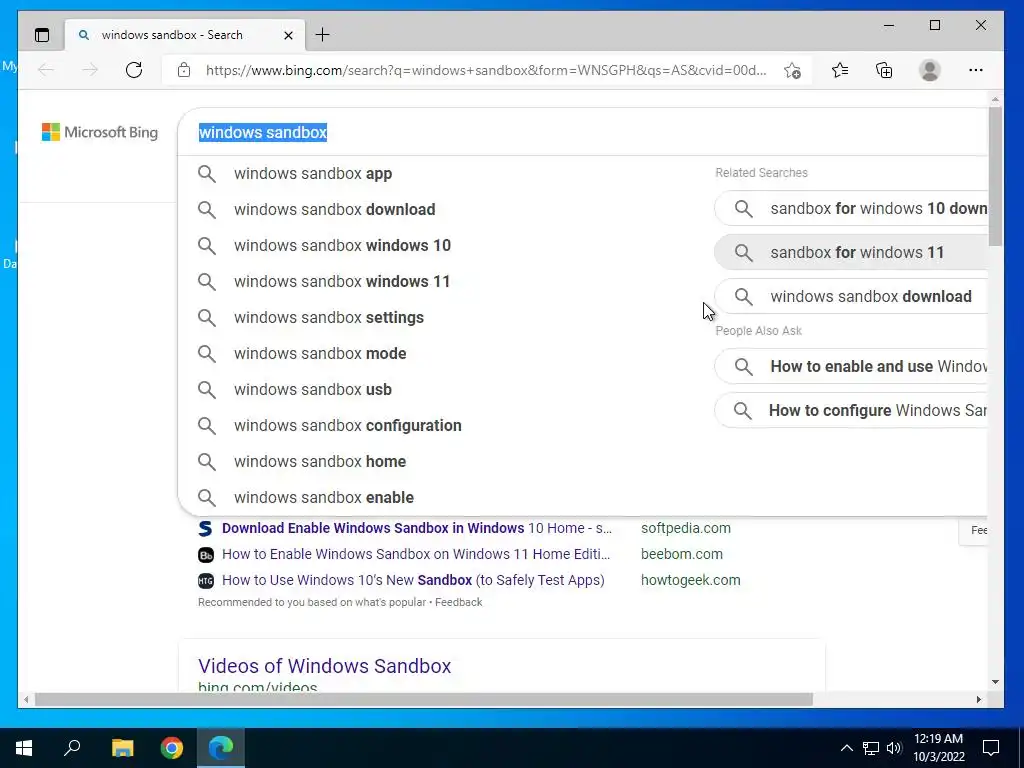Open the notification center icon
Viewport: 1024px width, 768px height.
pyautogui.click(x=991, y=748)
